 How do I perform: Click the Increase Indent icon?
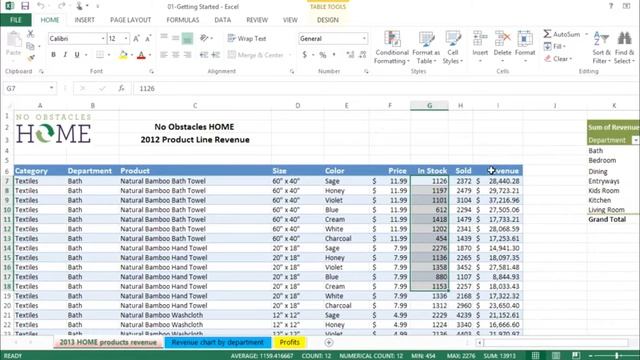coord(216,55)
